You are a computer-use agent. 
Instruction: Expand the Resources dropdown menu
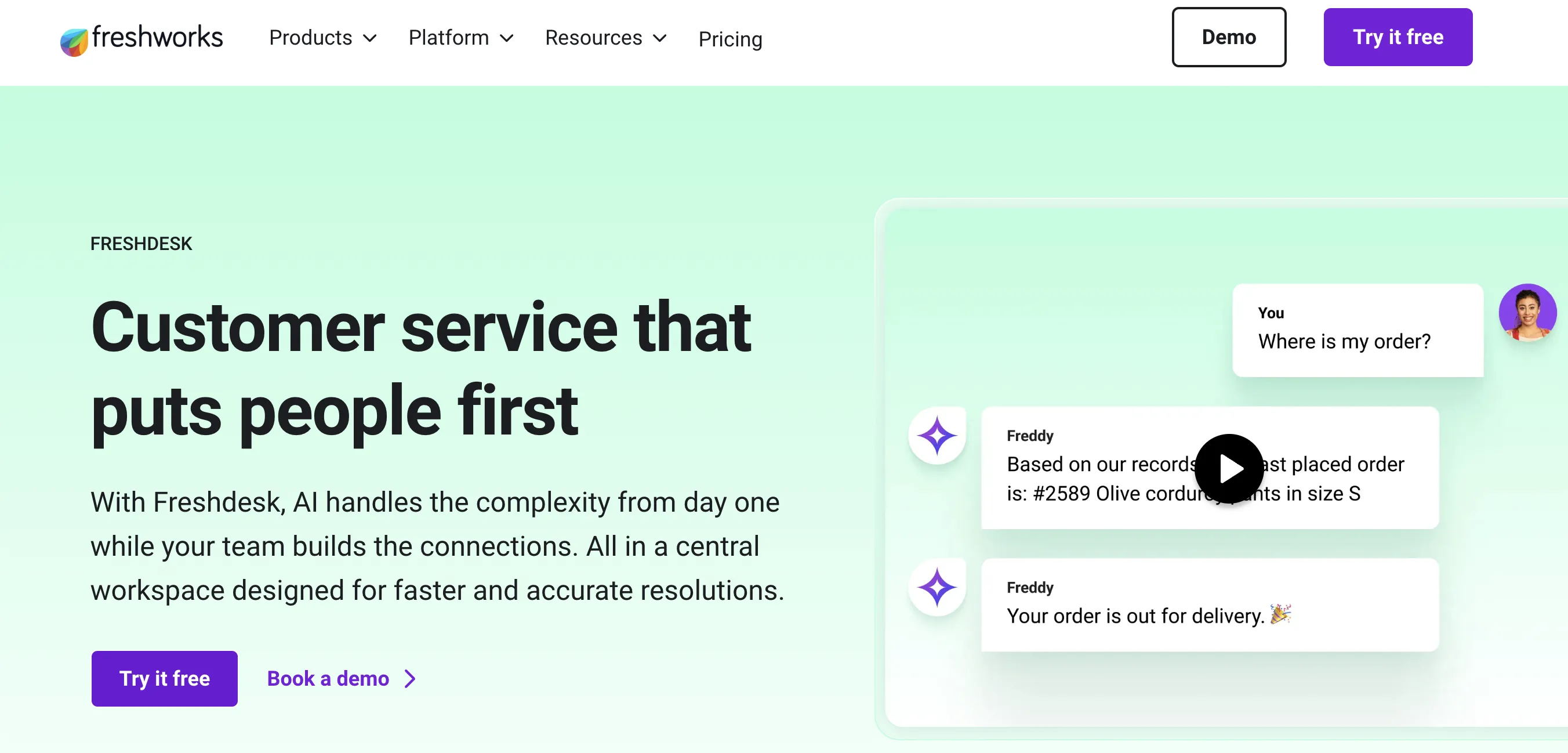pos(605,38)
